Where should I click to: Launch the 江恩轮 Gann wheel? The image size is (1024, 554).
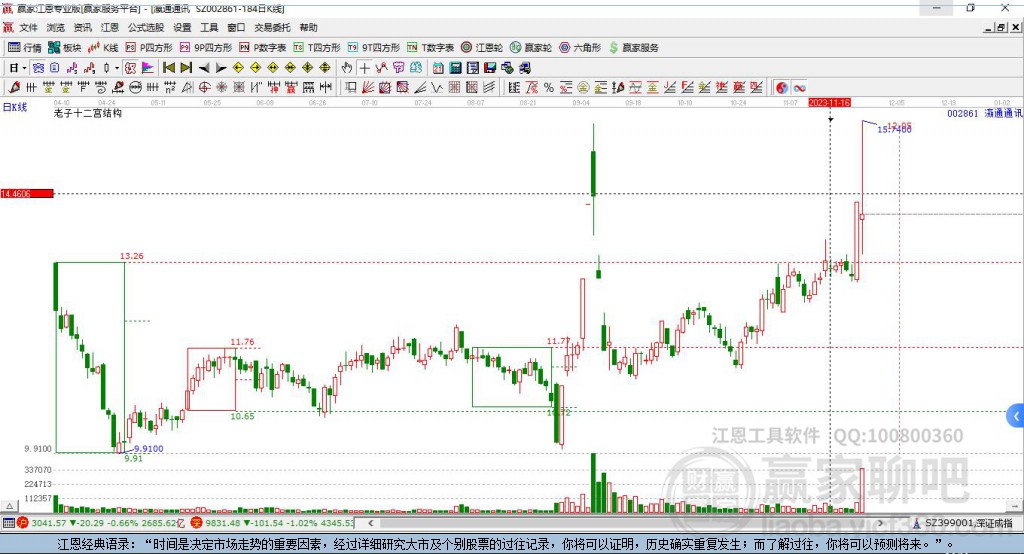[x=482, y=48]
